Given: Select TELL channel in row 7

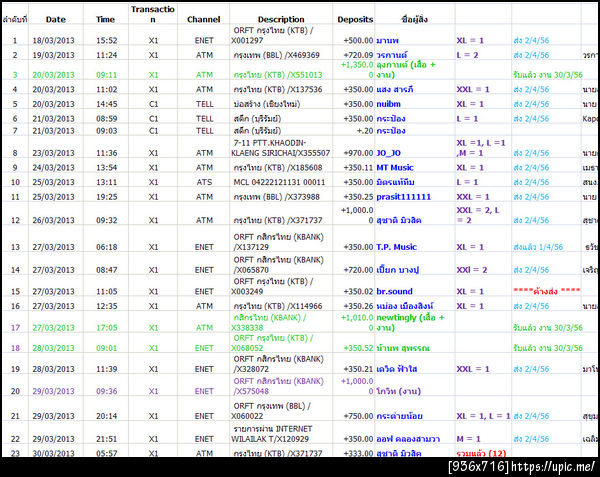Looking at the screenshot, I should pos(204,131).
